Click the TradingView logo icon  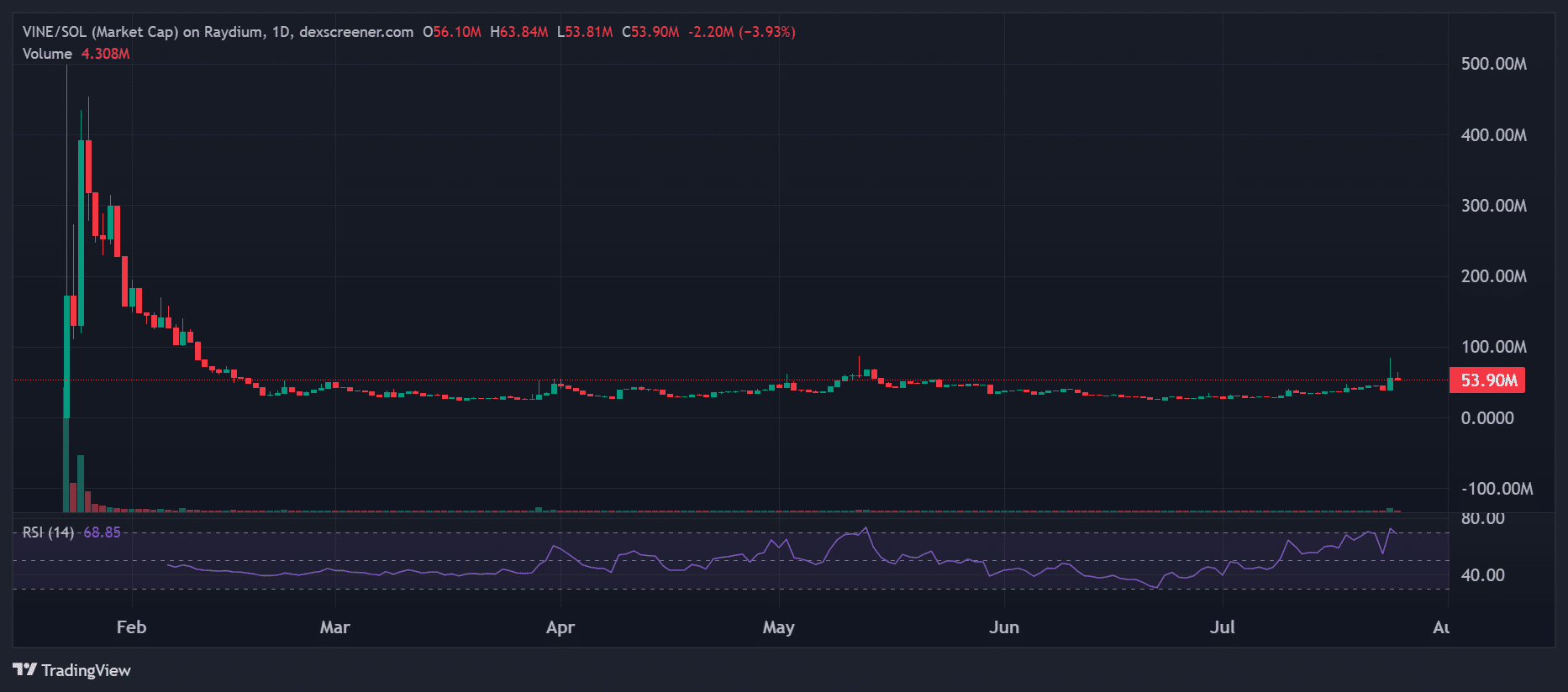[x=24, y=669]
